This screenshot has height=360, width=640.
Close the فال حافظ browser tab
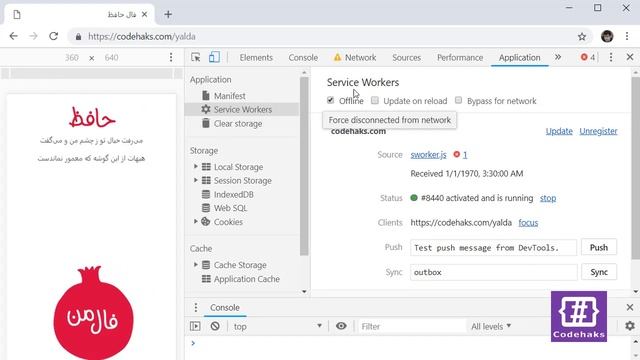[144, 15]
